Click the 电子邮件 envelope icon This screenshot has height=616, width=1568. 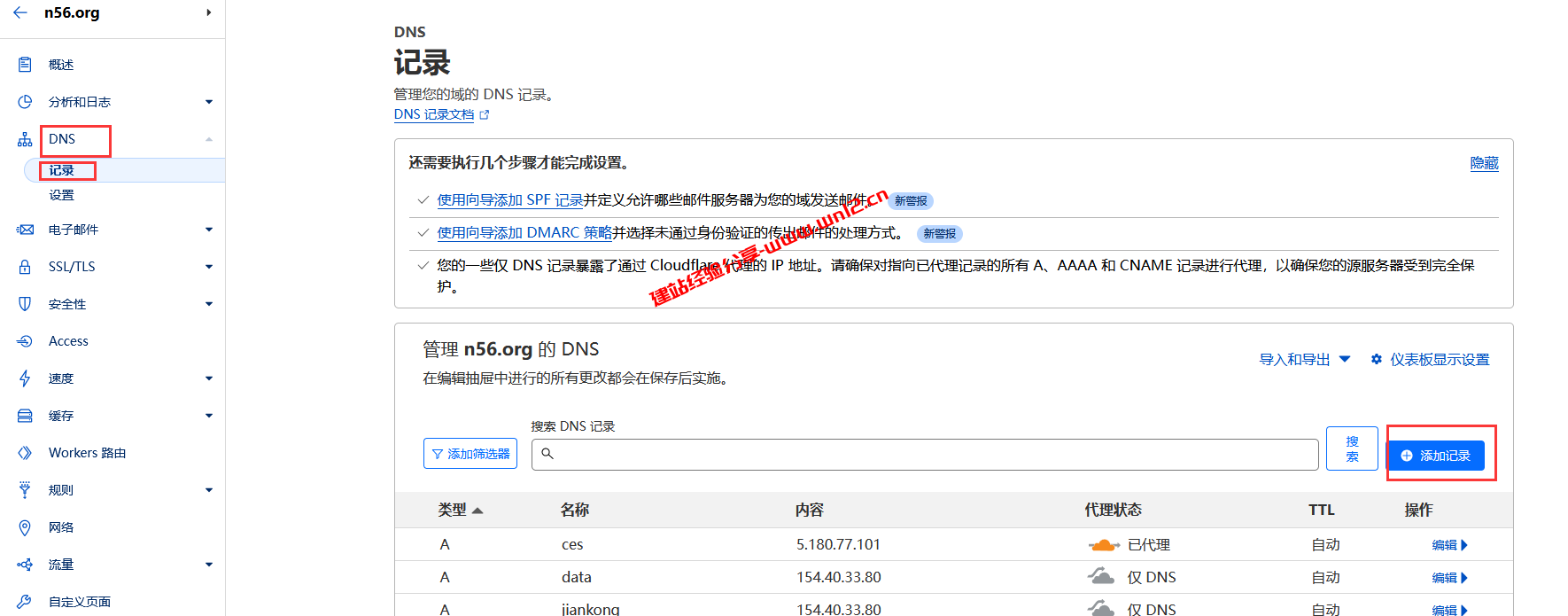[25, 230]
